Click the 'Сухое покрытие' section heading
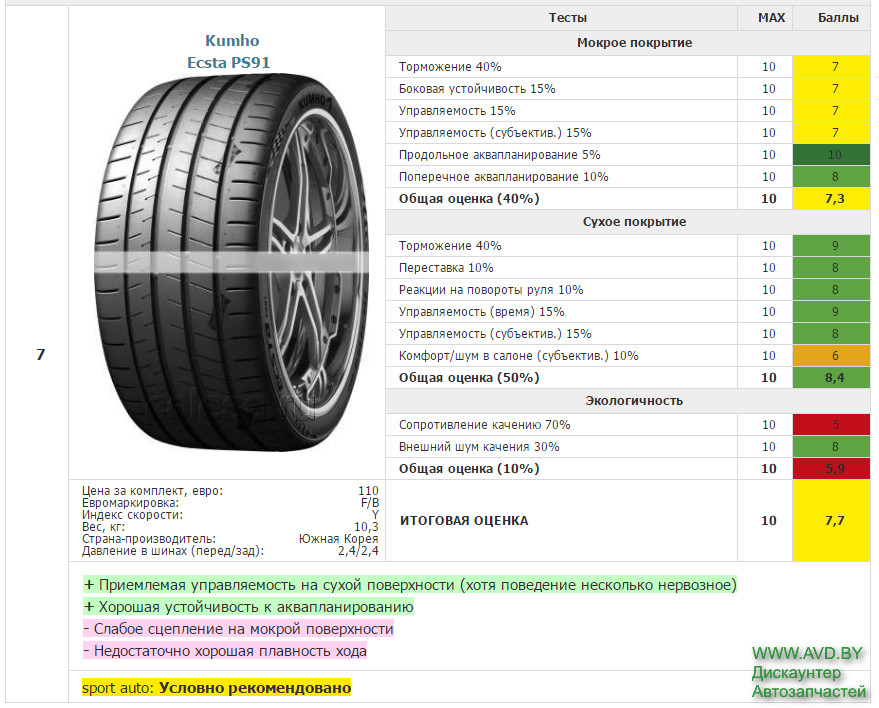 pyautogui.click(x=635, y=221)
